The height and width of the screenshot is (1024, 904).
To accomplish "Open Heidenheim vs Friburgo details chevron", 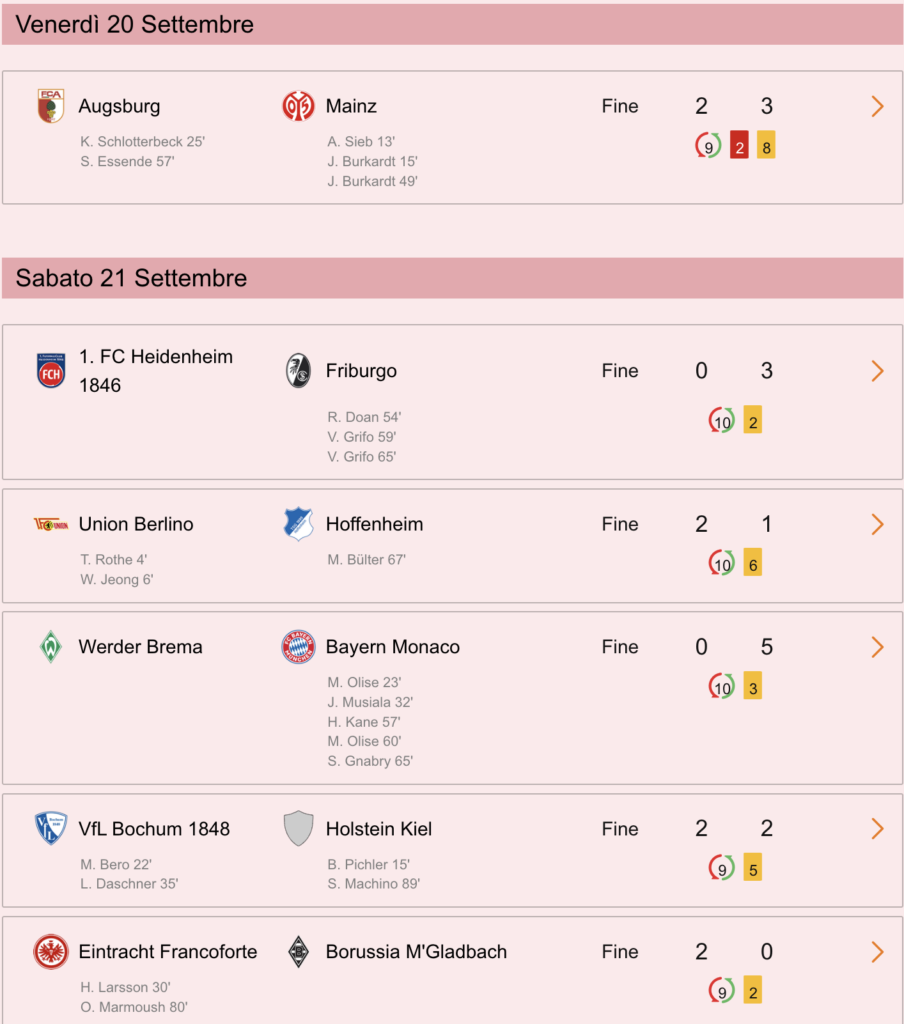I will (x=877, y=370).
